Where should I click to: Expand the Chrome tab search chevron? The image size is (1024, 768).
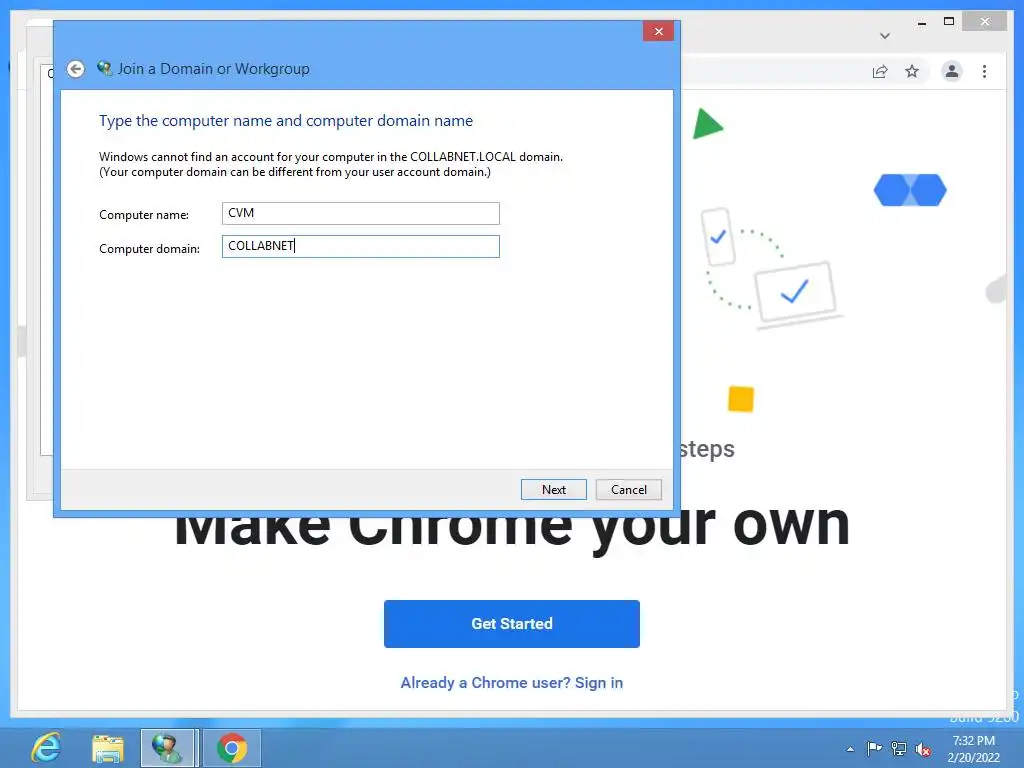[x=885, y=36]
